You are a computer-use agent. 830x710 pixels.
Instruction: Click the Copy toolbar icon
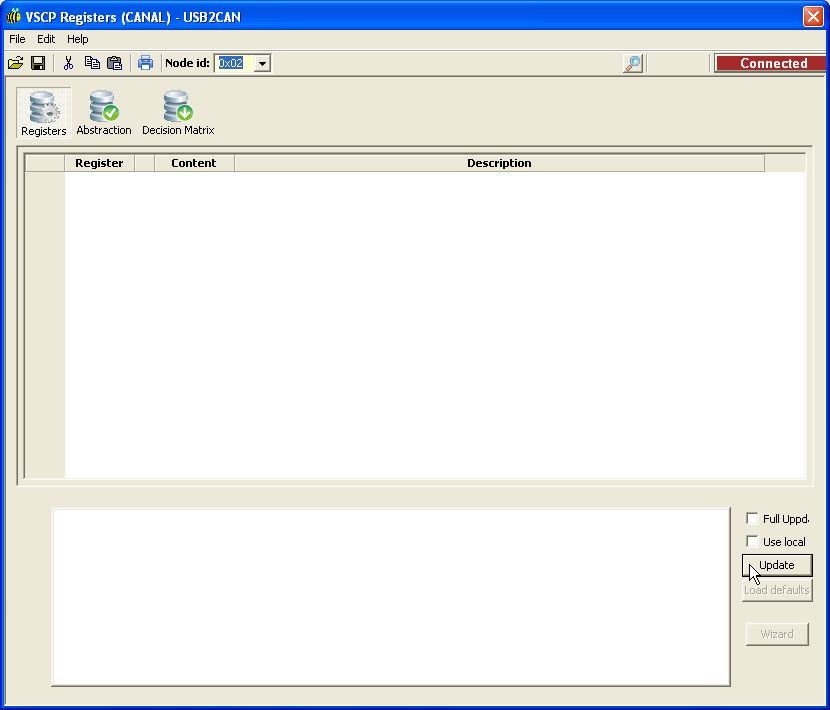pyautogui.click(x=92, y=63)
